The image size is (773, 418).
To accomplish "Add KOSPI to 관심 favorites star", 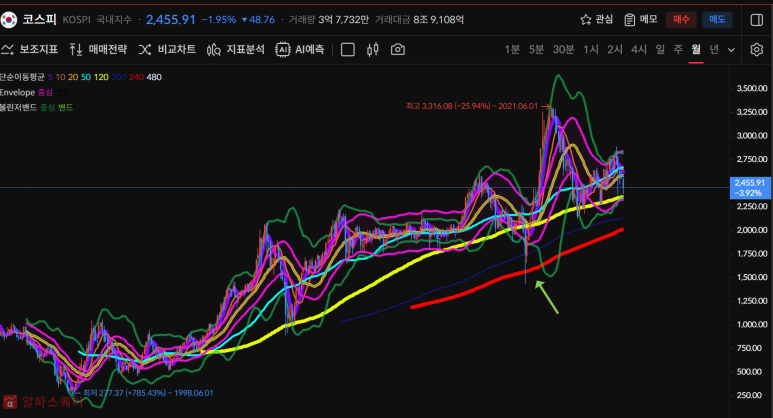I will coord(596,20).
